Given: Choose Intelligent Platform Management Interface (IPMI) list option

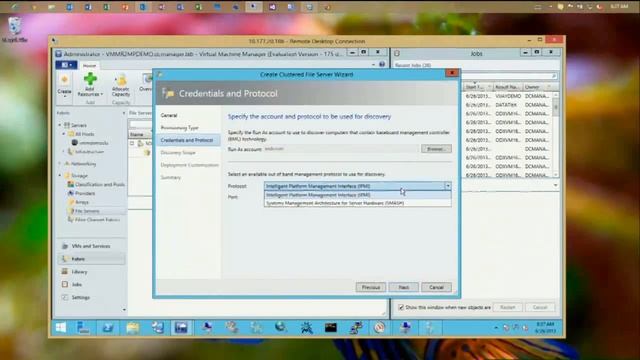Looking at the screenshot, I should [358, 195].
